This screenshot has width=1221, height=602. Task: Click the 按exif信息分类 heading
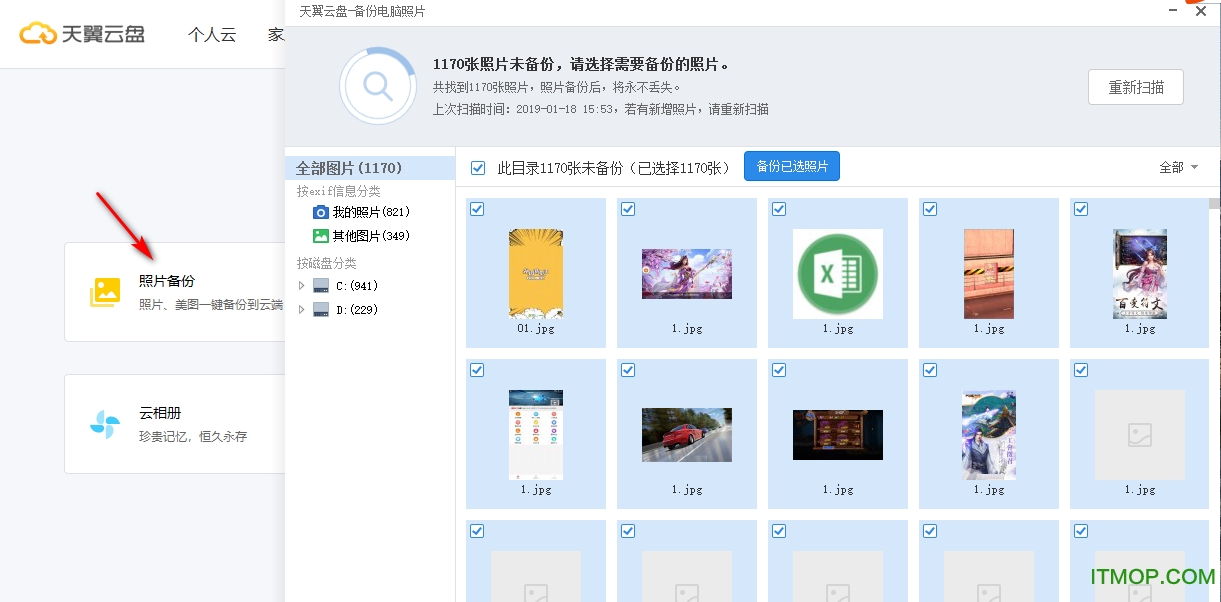pyautogui.click(x=338, y=191)
